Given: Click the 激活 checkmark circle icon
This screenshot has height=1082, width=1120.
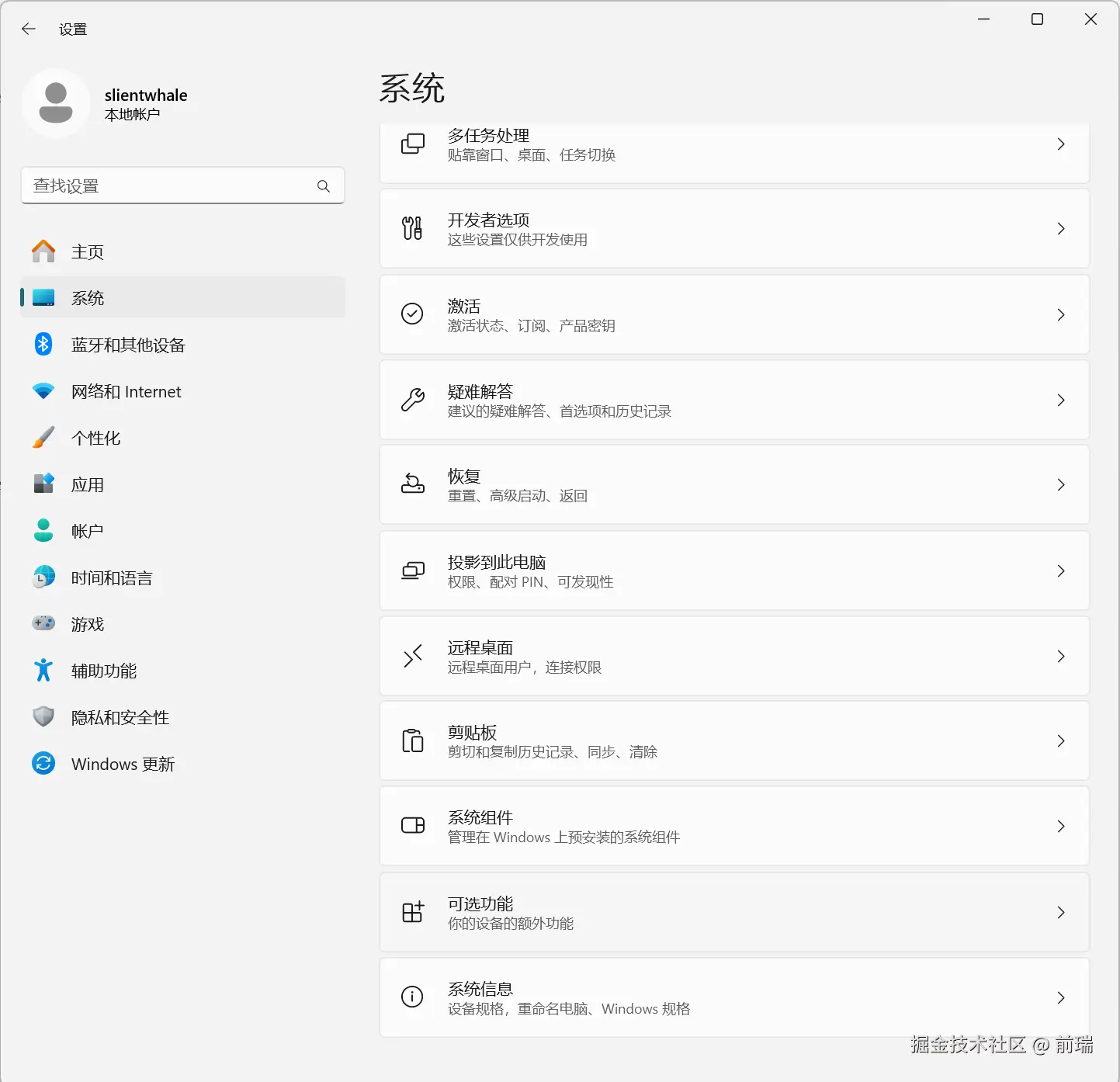Looking at the screenshot, I should [x=412, y=314].
